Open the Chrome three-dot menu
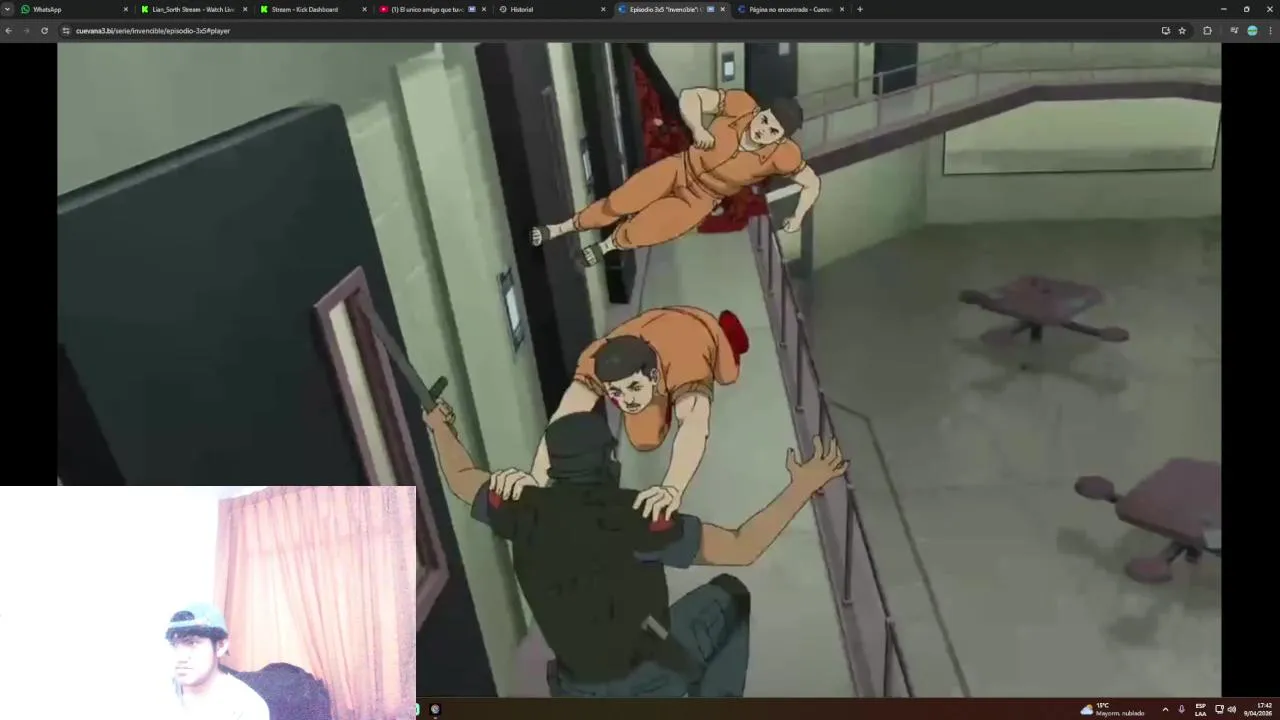Image resolution: width=1280 pixels, height=720 pixels. (x=1271, y=31)
